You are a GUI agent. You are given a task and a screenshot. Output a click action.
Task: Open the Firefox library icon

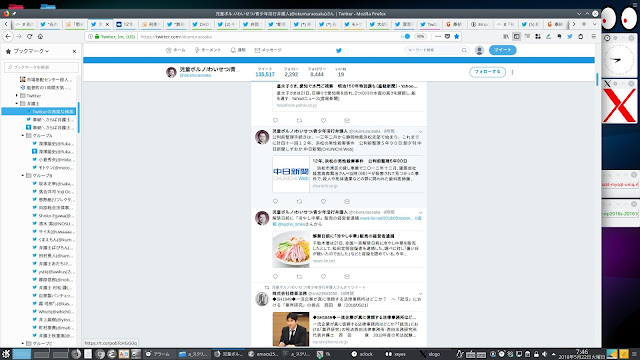click(506, 36)
